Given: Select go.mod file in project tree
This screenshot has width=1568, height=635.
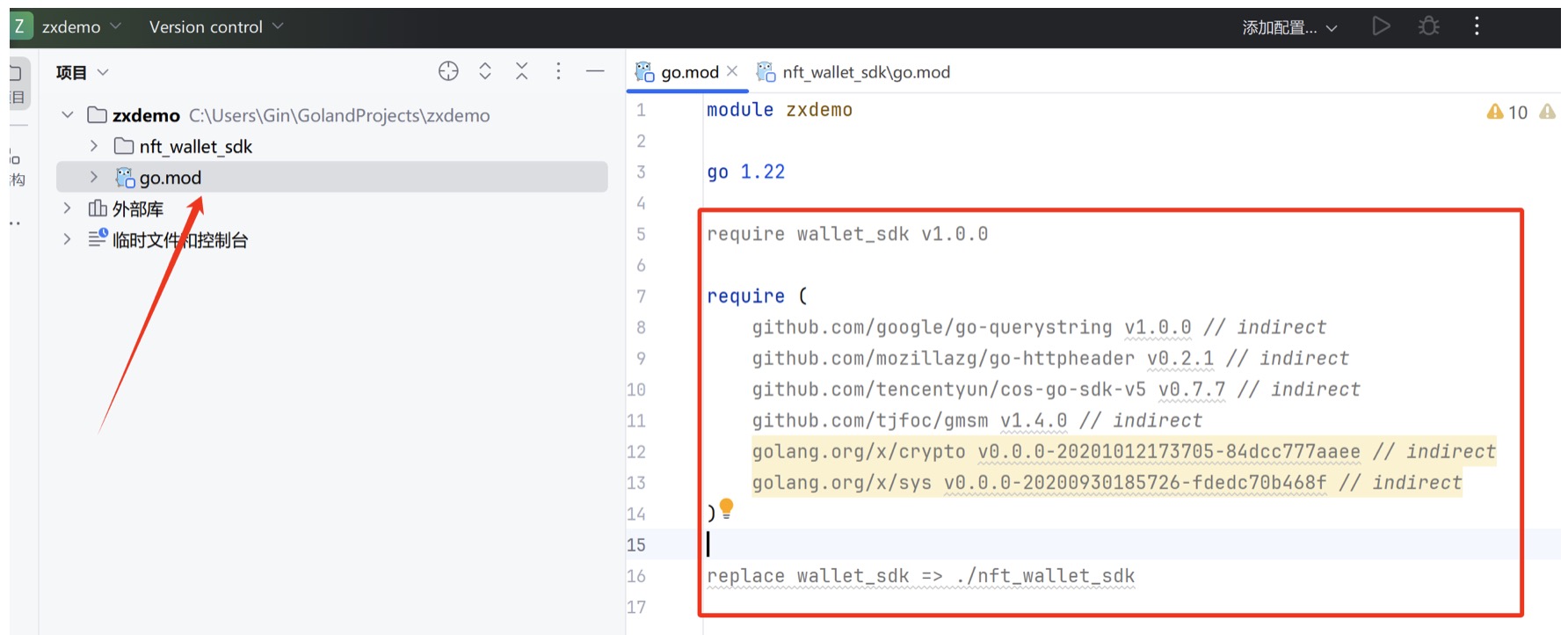Looking at the screenshot, I should pos(171,178).
